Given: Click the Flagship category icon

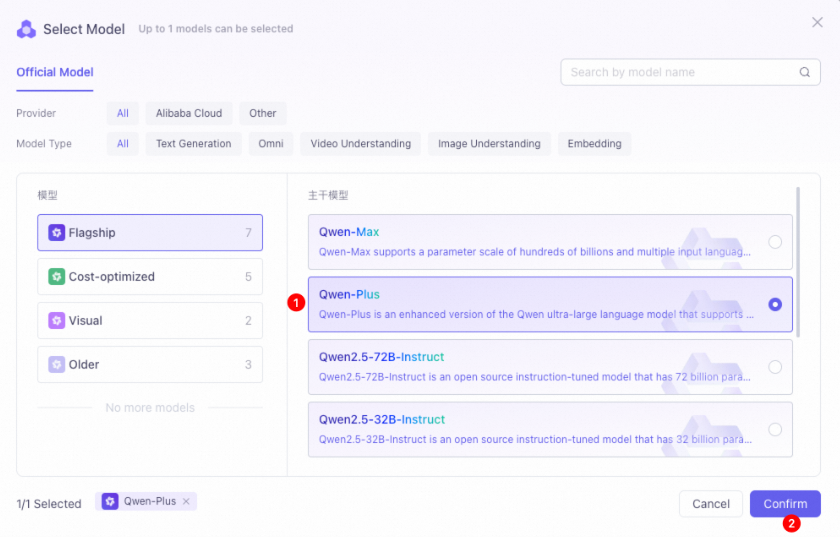Looking at the screenshot, I should [56, 233].
